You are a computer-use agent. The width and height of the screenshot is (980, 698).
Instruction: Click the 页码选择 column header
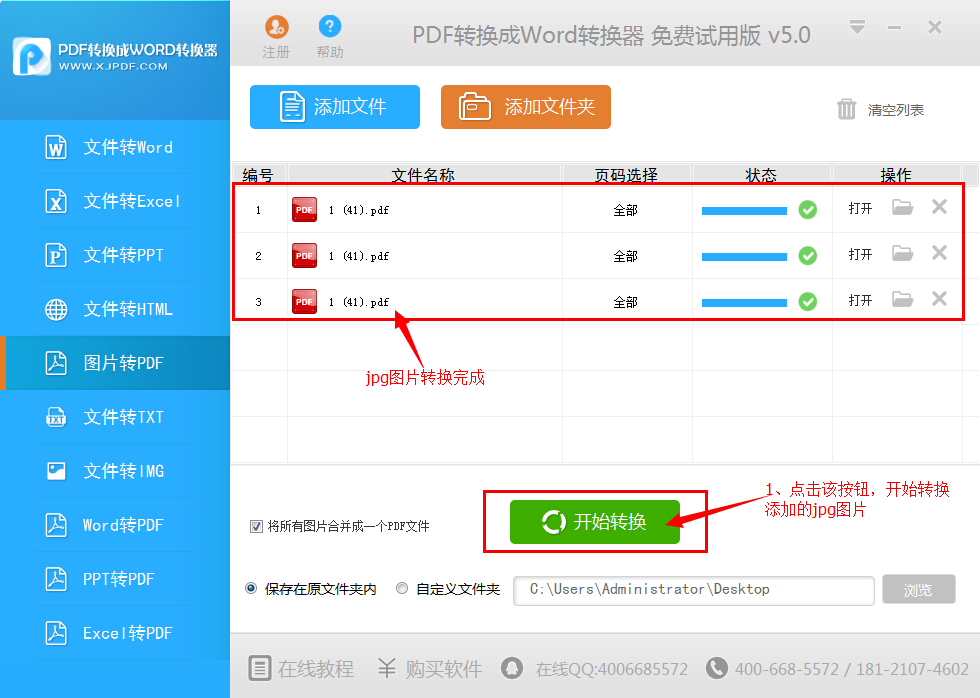626,175
